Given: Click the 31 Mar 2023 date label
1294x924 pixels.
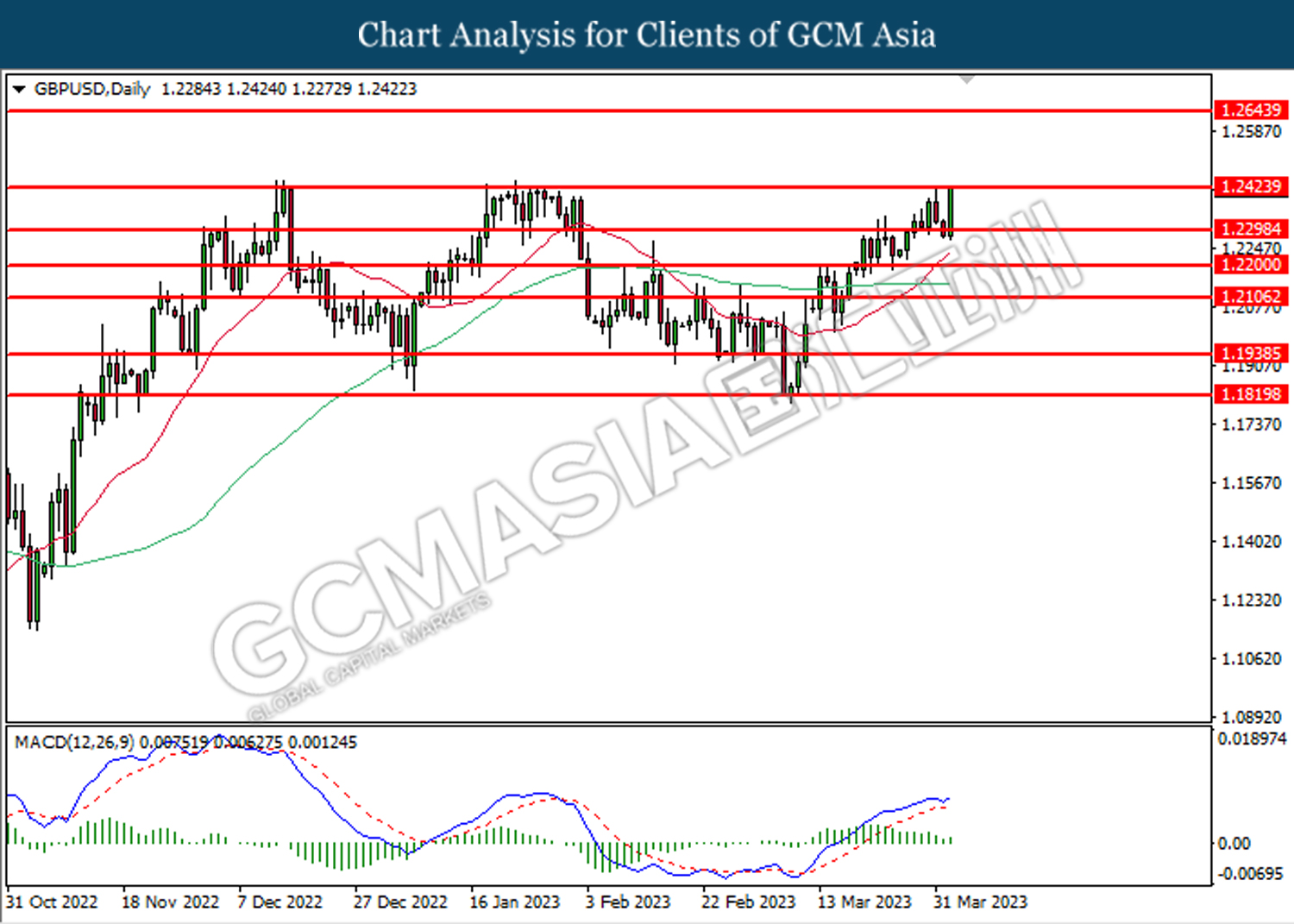Looking at the screenshot, I should pyautogui.click(x=981, y=902).
